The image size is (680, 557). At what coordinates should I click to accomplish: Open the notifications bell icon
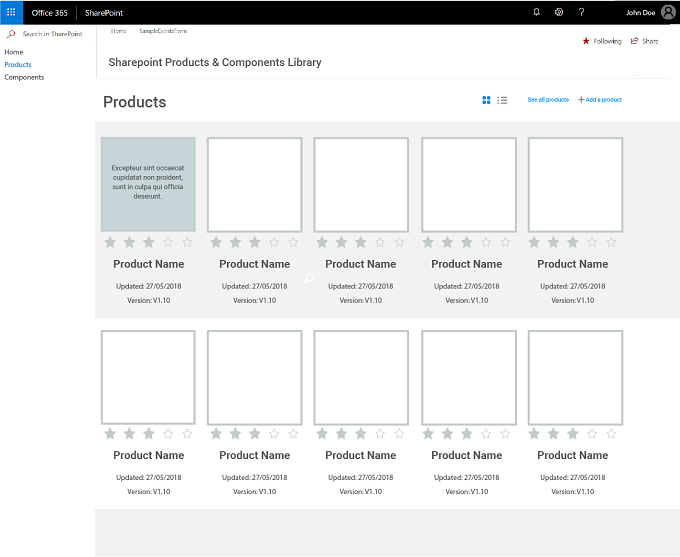(536, 12)
